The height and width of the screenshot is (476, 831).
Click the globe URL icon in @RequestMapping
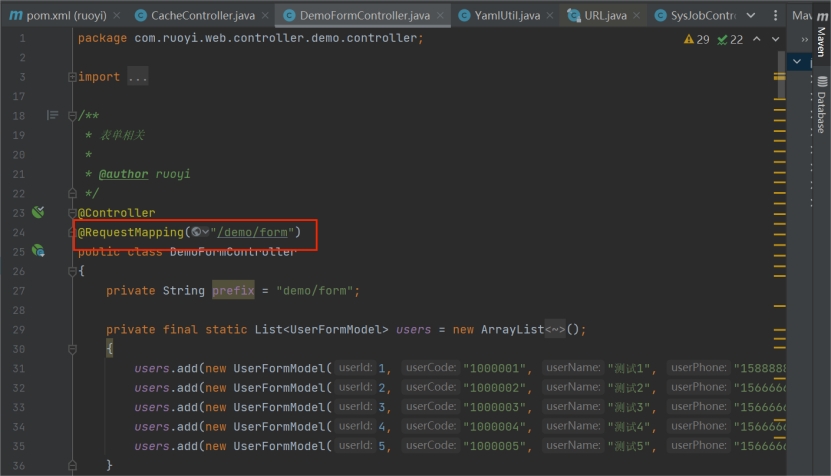(197, 232)
